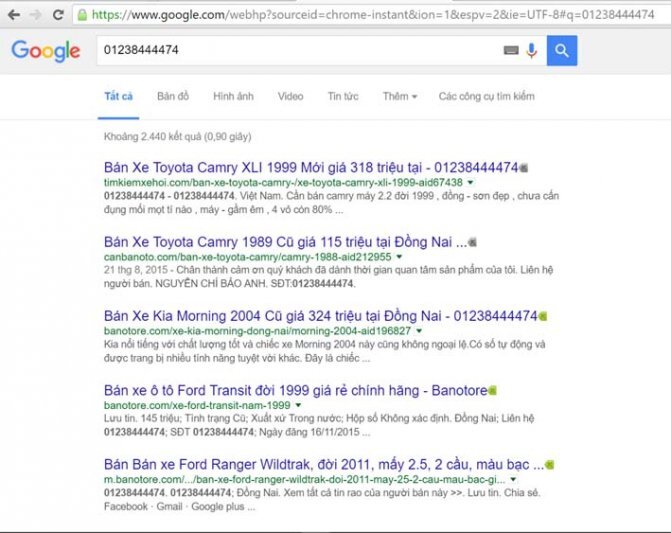Image resolution: width=671 pixels, height=533 pixels.
Task: Click m.banotore.com Ford Ranger URL text
Action: pos(305,480)
